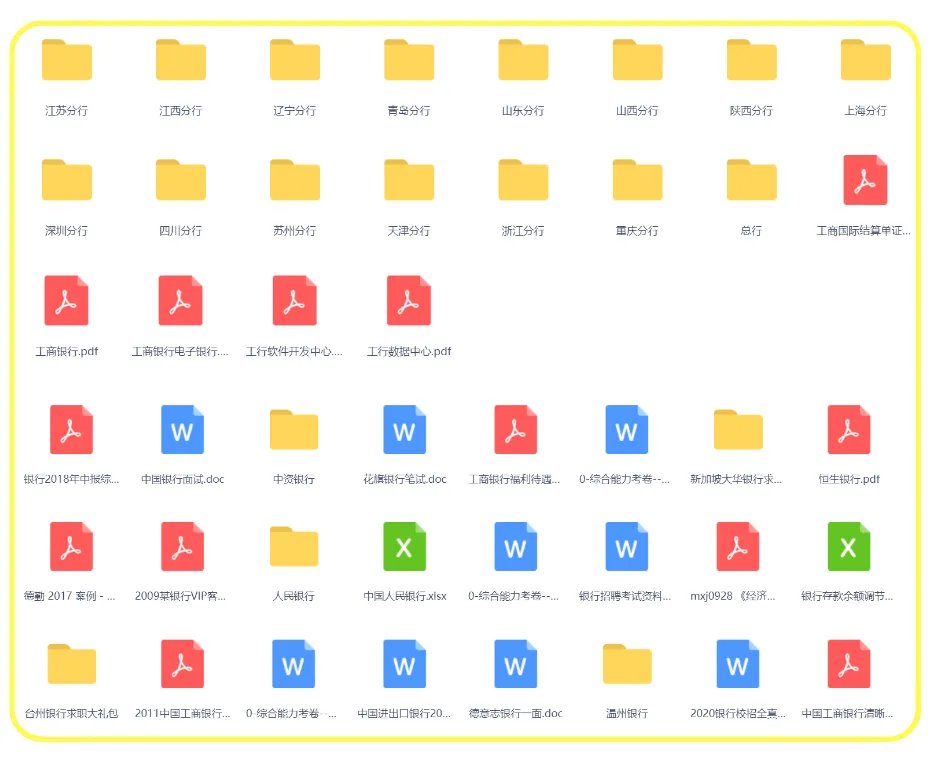Open the 银行2018年中报综 PDF icon
928x757 pixels.
(72, 430)
